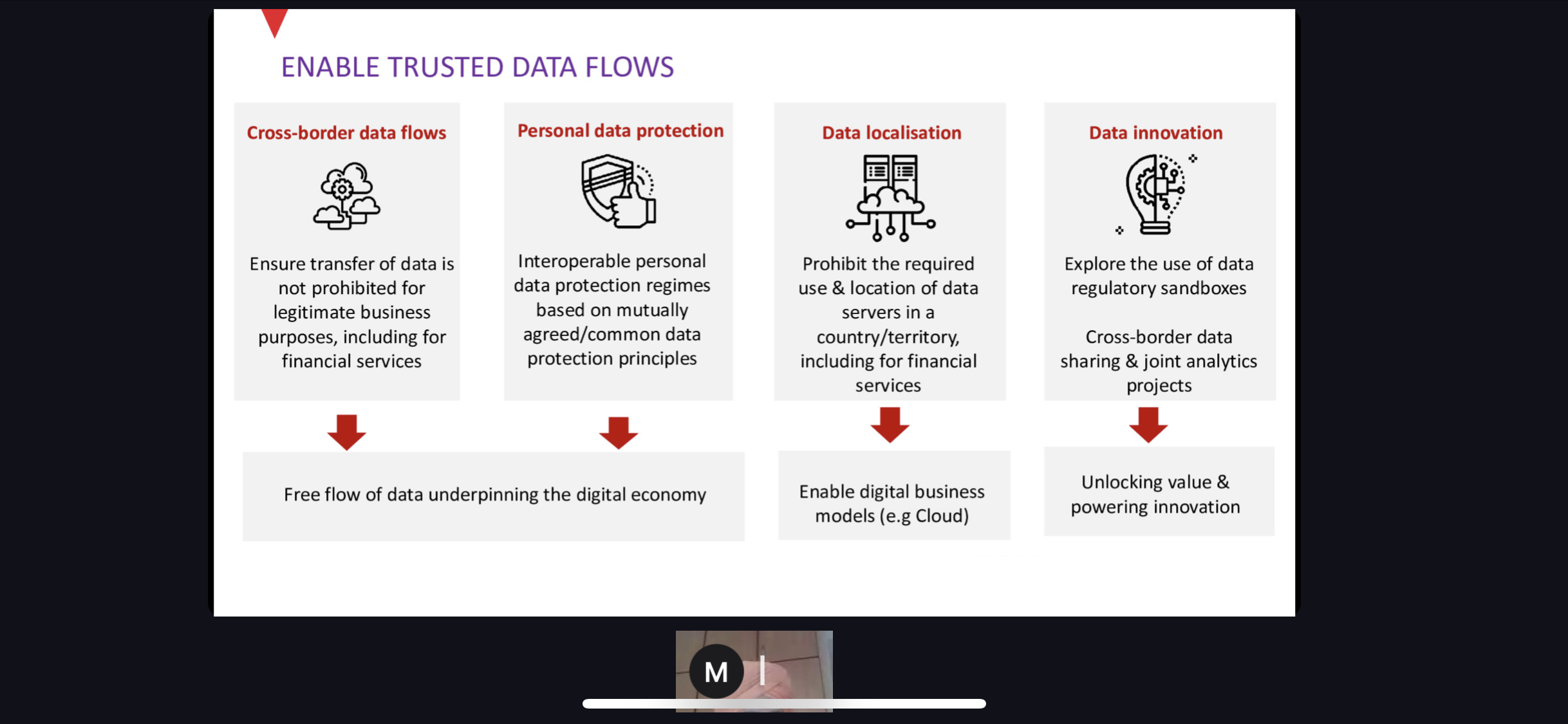
Task: Click the Data innovation heading
Action: [x=1155, y=133]
